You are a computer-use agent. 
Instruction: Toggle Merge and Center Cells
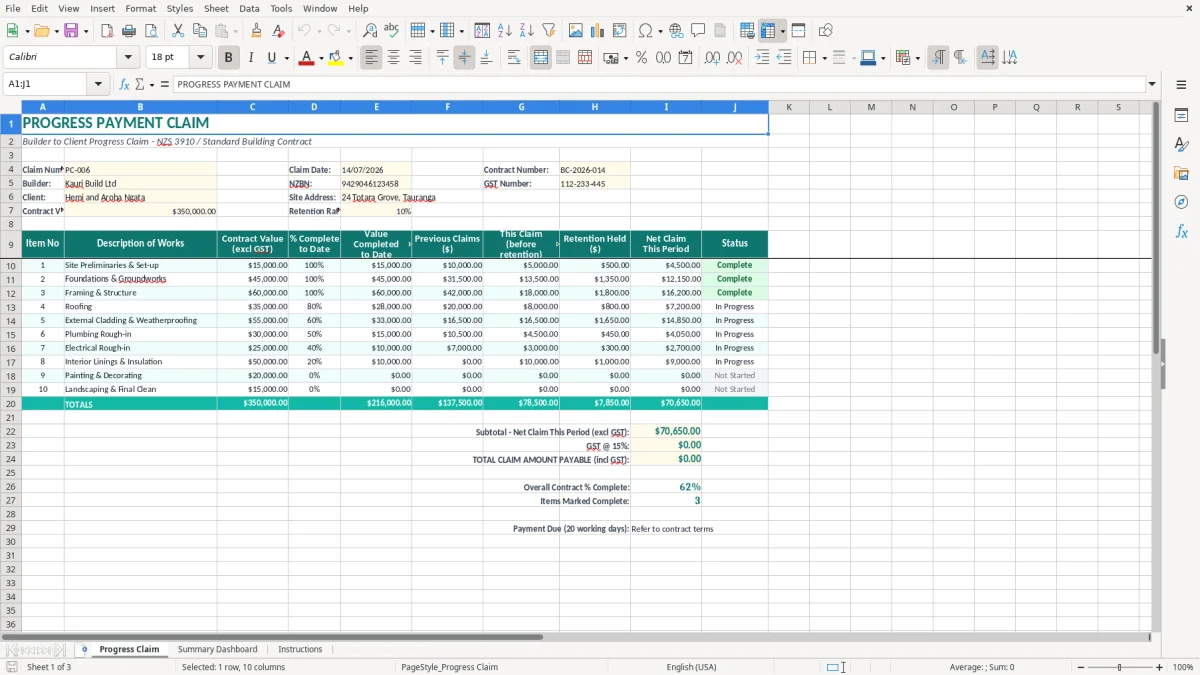[x=541, y=58]
